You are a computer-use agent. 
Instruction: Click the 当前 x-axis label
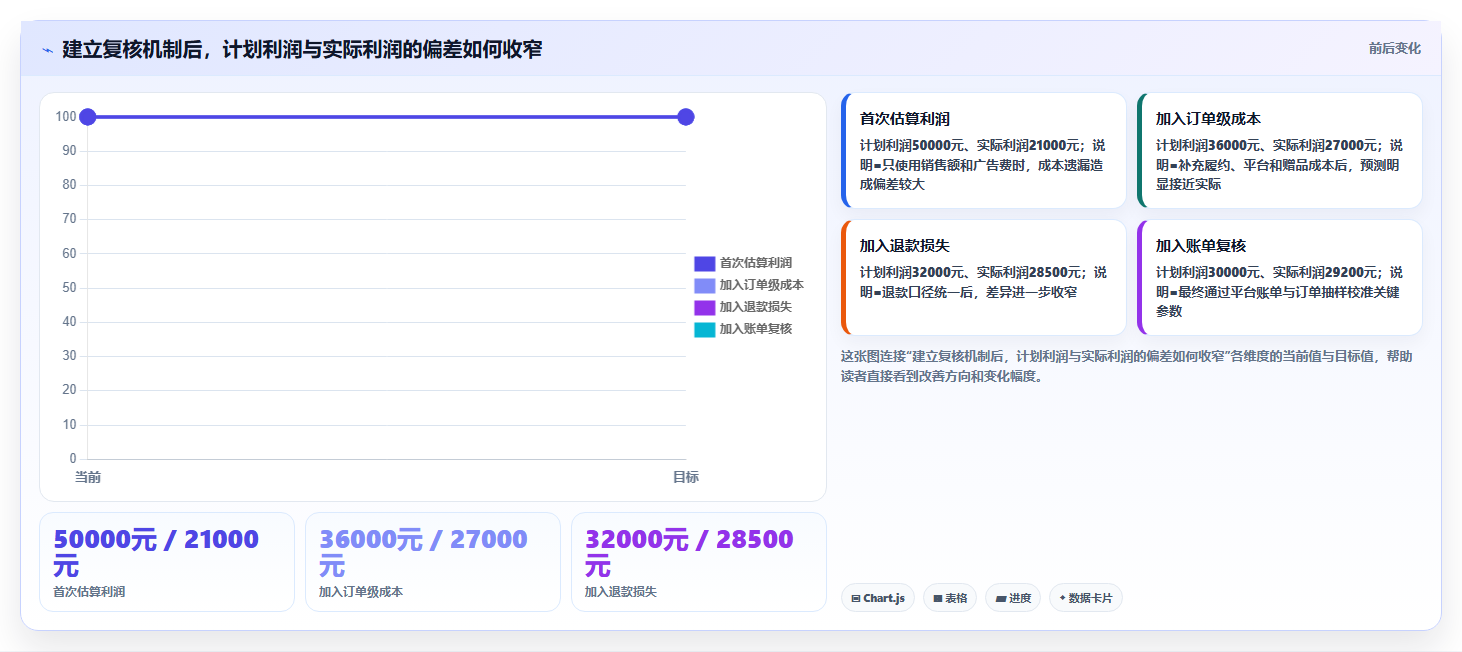point(88,477)
